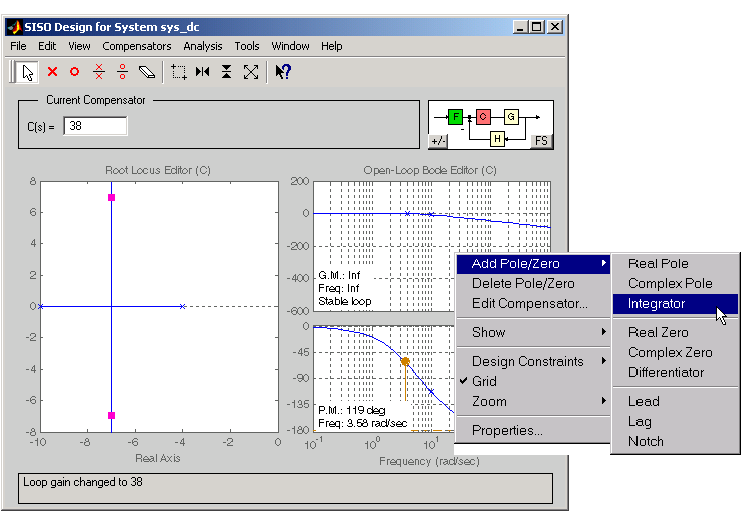The image size is (750, 513).
Task: Select the add complex pole tool
Action: tap(99, 72)
